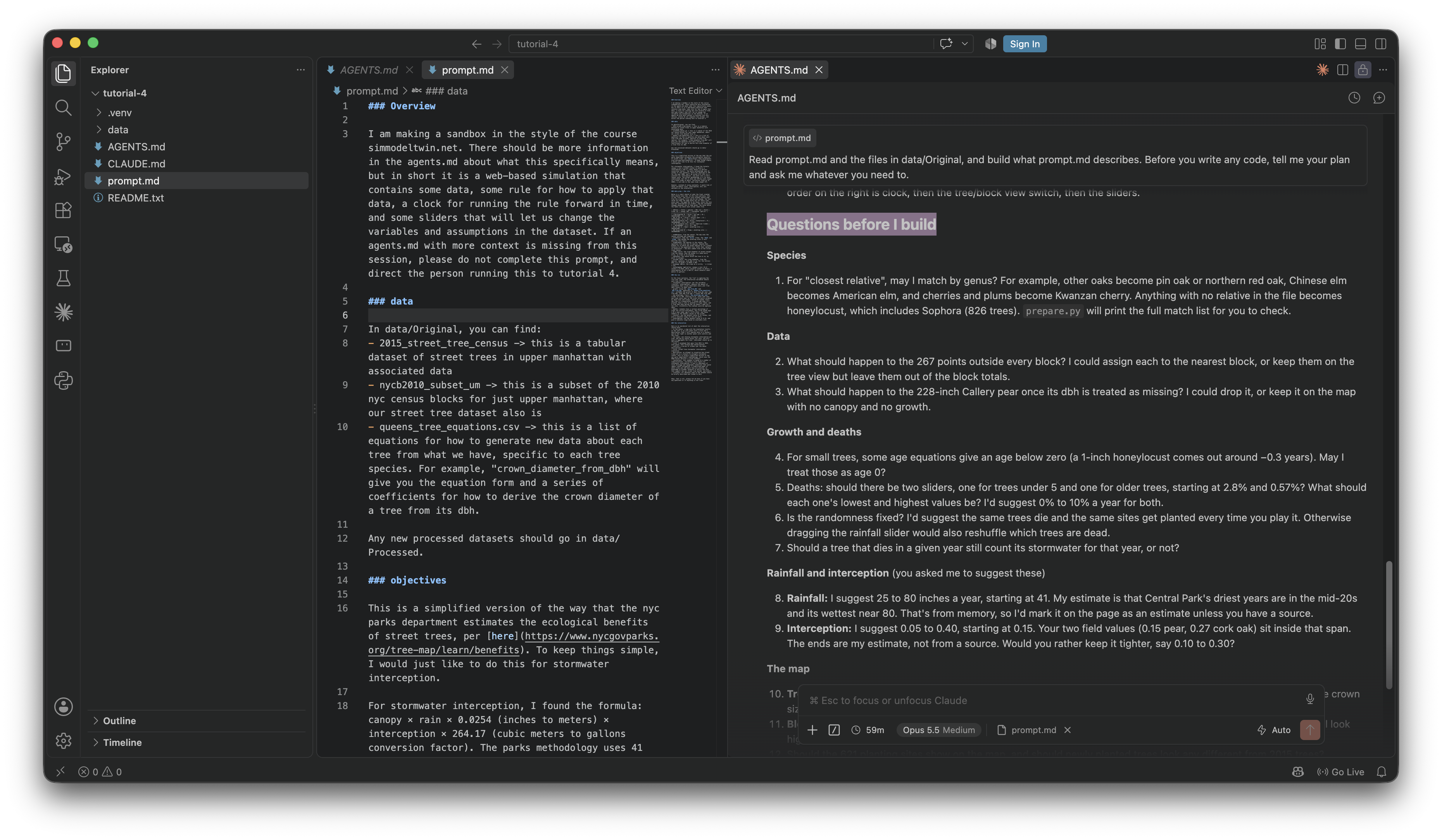Click the Explorer files icon
Image resolution: width=1442 pixels, height=840 pixels.
click(64, 73)
